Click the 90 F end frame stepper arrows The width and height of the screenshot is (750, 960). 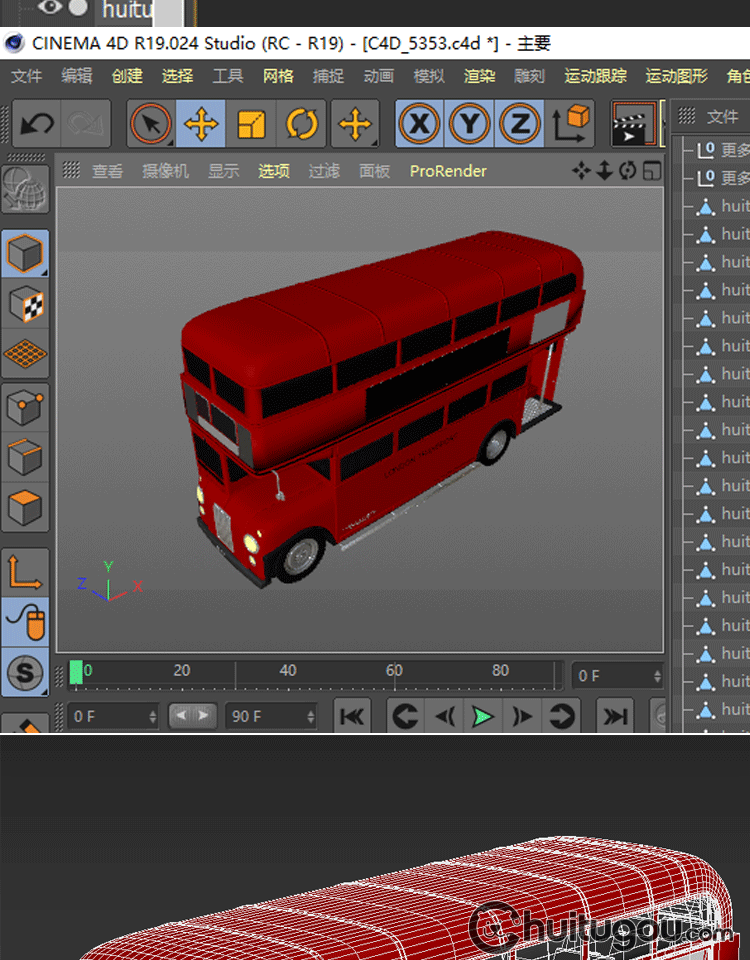pyautogui.click(x=310, y=716)
